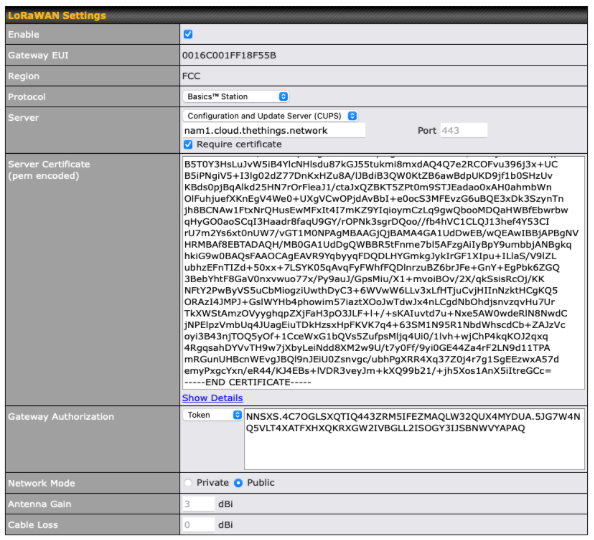Click the Region value FCC
The image size is (594, 540).
click(x=191, y=76)
